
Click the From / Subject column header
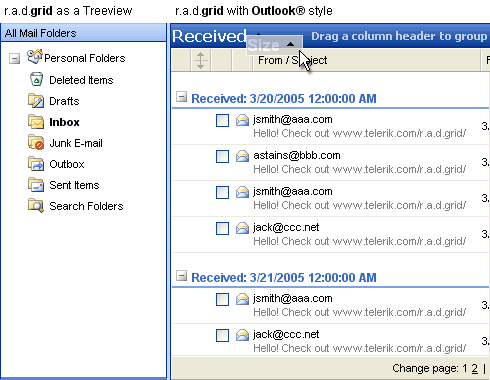(366, 60)
